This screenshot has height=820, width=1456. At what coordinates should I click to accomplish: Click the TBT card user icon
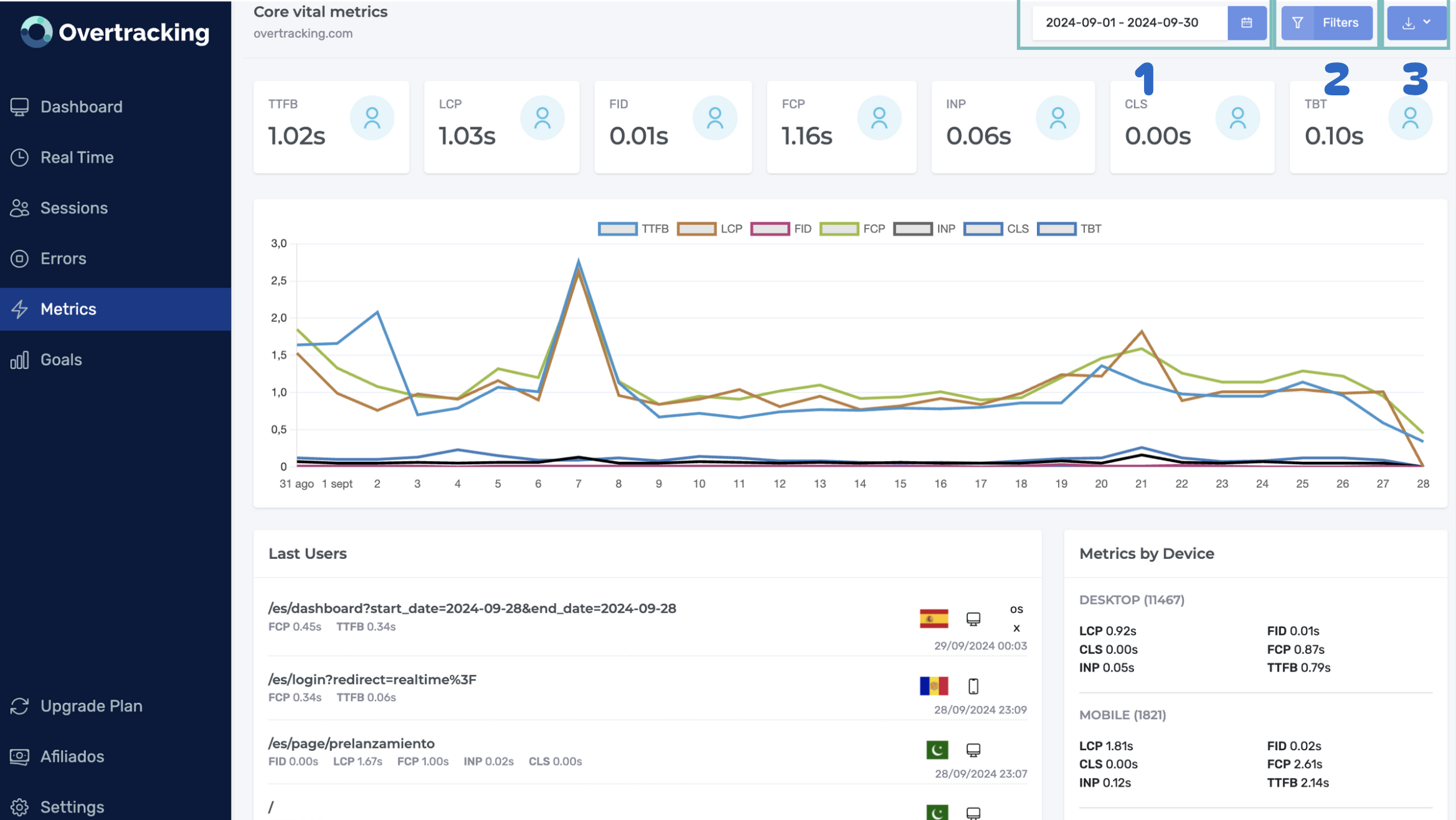coord(1411,118)
